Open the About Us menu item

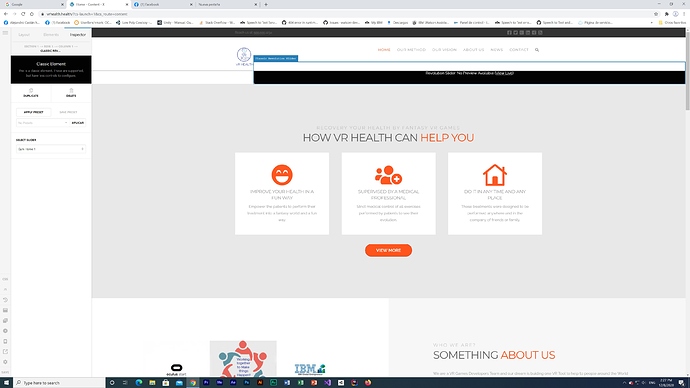(x=473, y=50)
